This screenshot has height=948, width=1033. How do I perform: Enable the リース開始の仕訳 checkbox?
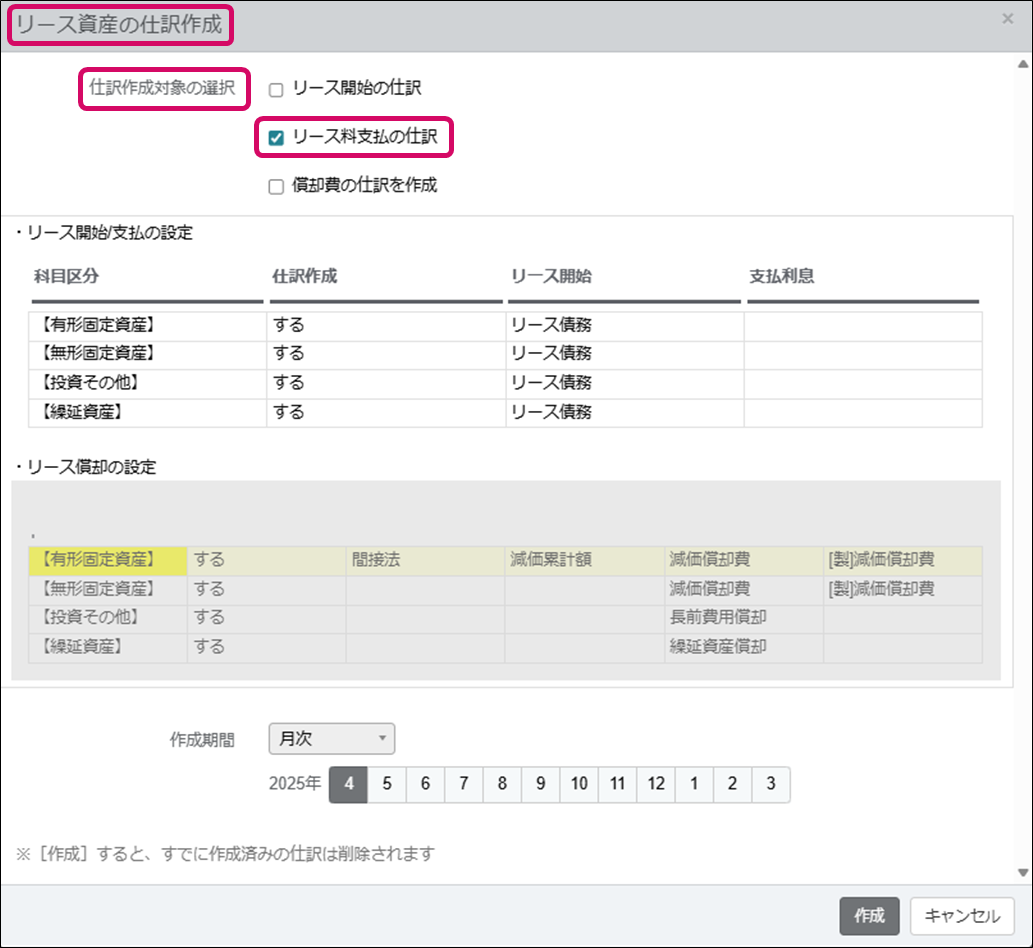[x=277, y=90]
